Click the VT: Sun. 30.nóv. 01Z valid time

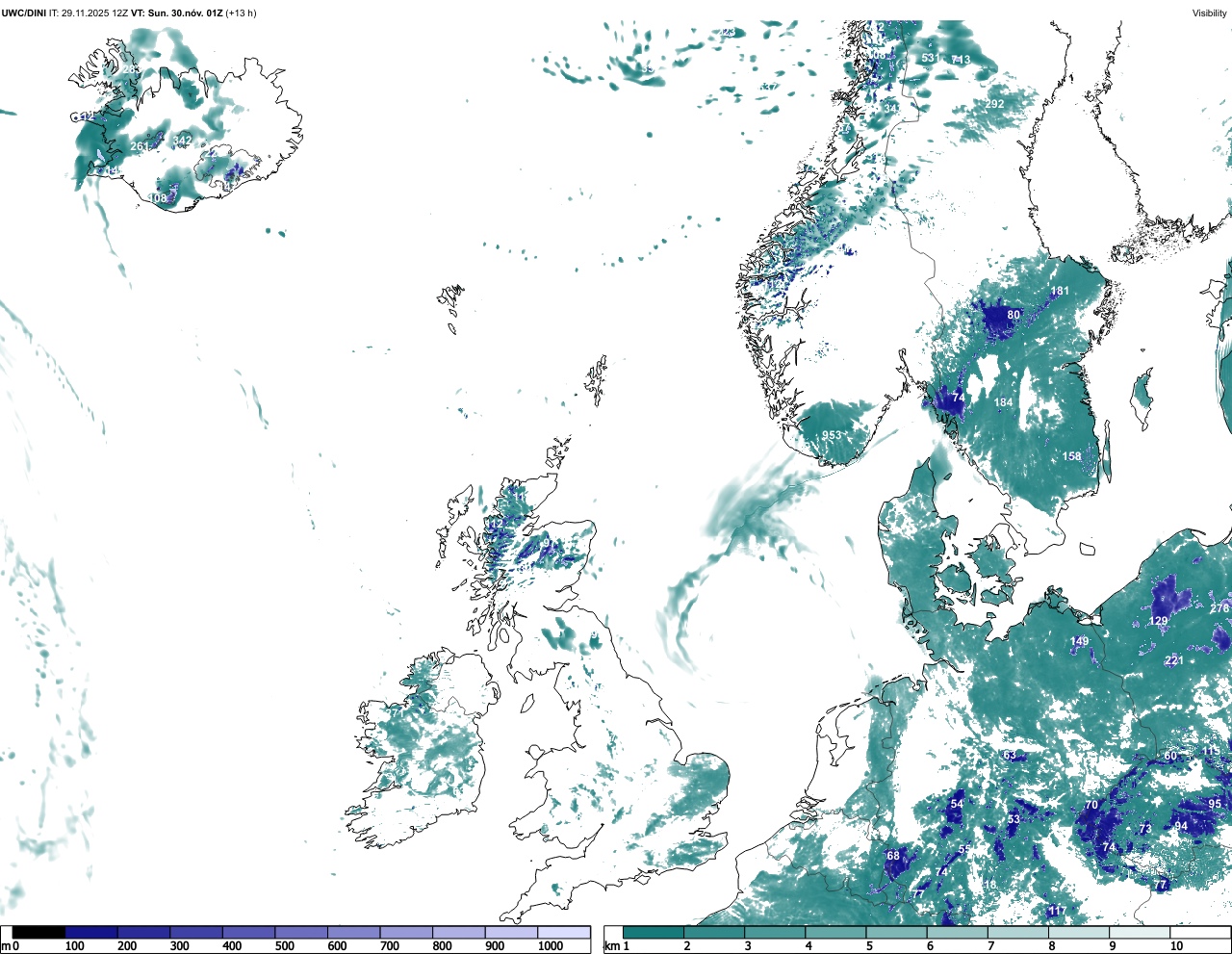point(176,13)
